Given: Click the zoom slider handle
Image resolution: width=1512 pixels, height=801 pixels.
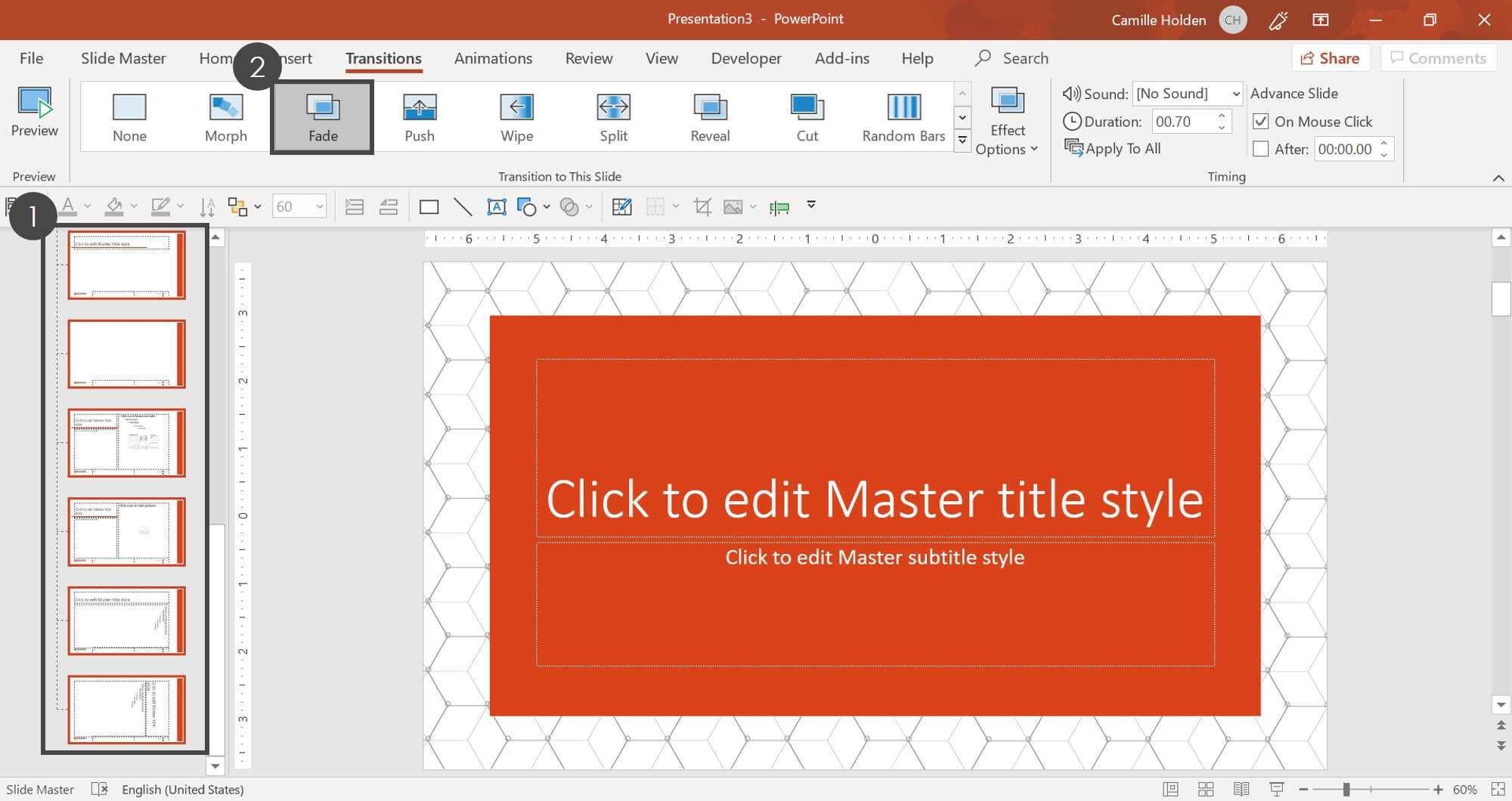Looking at the screenshot, I should click(x=1346, y=790).
